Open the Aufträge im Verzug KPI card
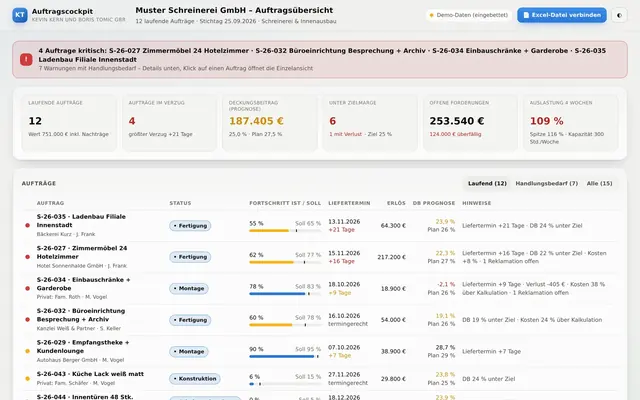This screenshot has width=640, height=400. 169,123
